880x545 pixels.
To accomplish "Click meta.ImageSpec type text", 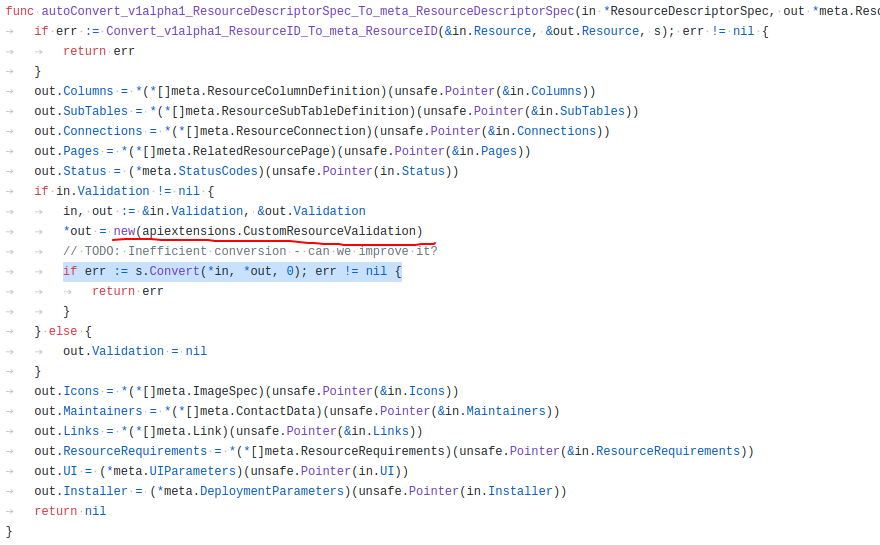I will click(207, 391).
